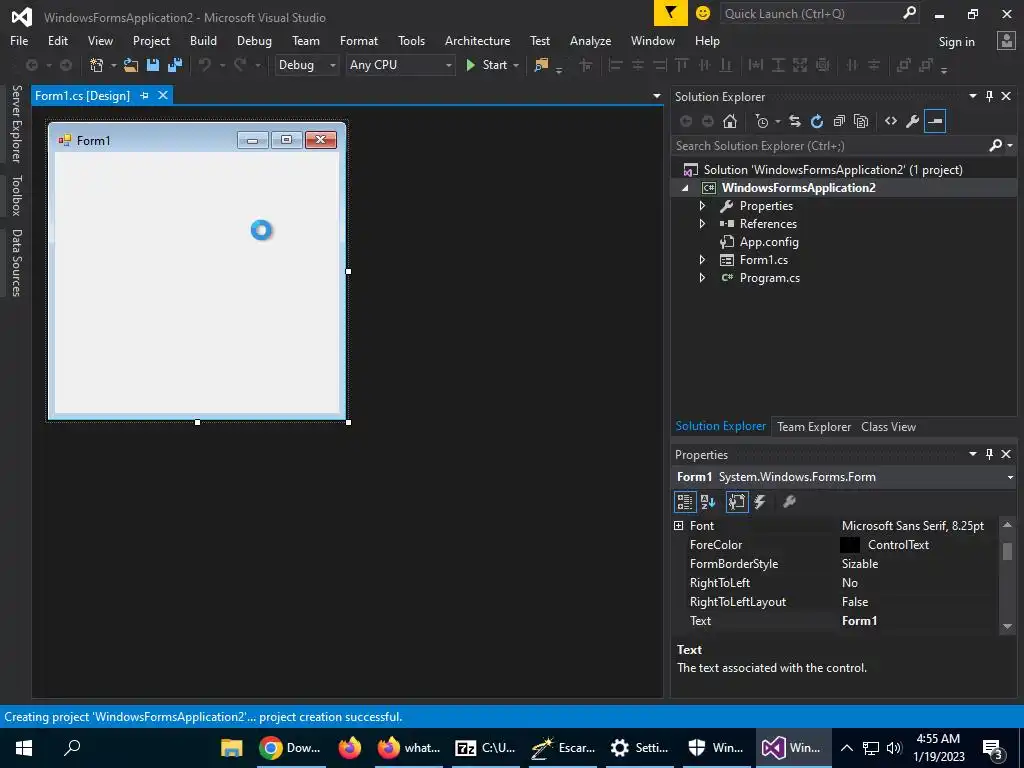This screenshot has width=1024, height=768.
Task: Open the Toolbox side tab
Action: 16,195
